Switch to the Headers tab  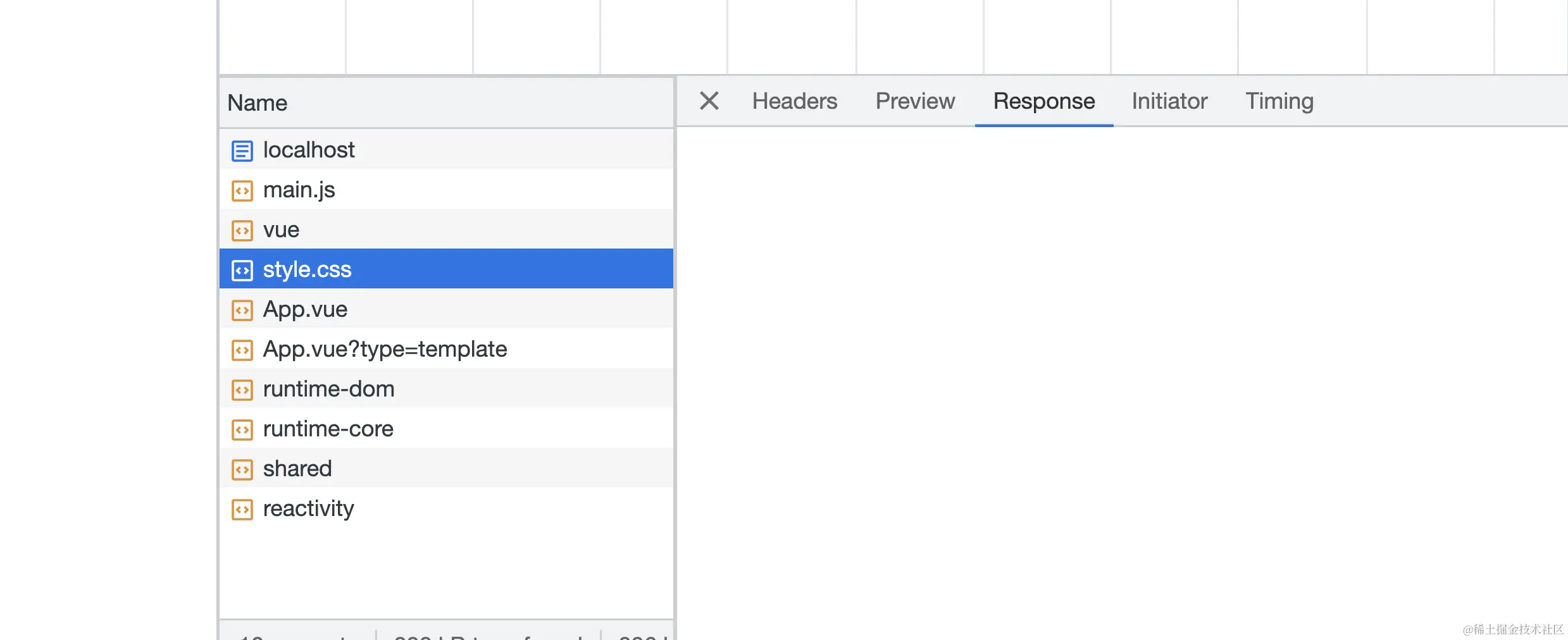point(794,101)
